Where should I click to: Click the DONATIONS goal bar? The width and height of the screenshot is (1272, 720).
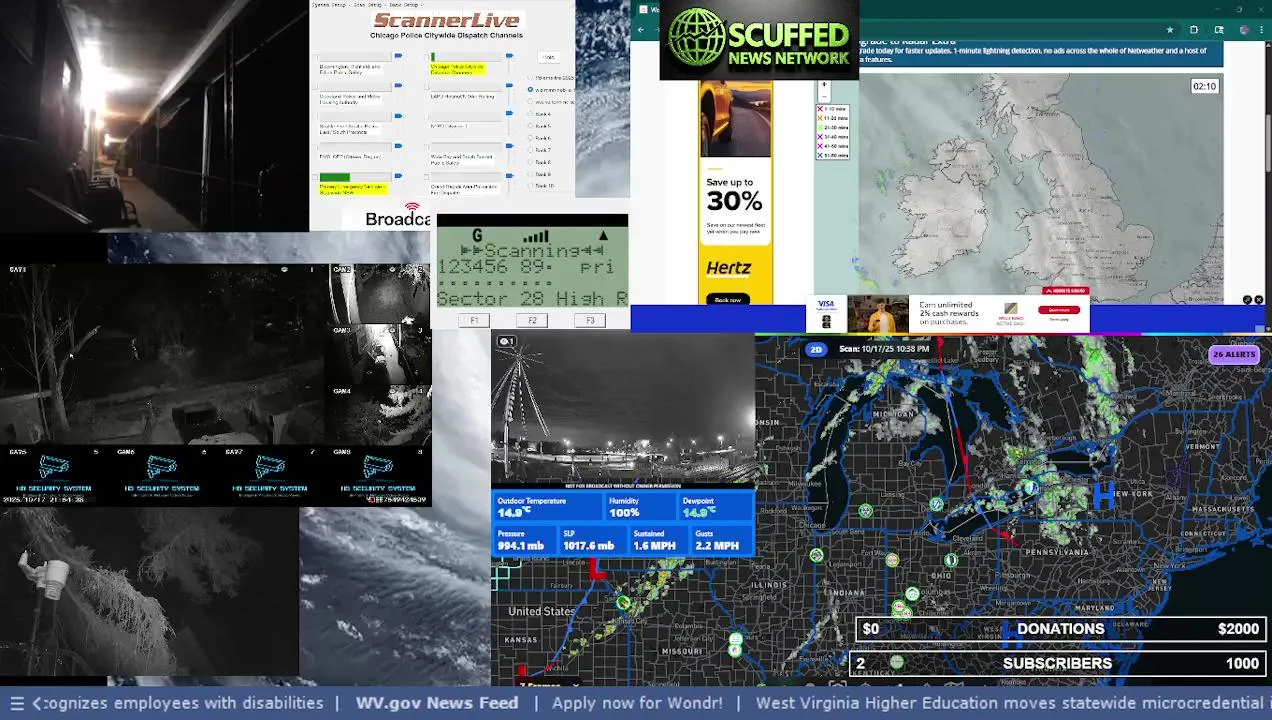pos(1061,629)
